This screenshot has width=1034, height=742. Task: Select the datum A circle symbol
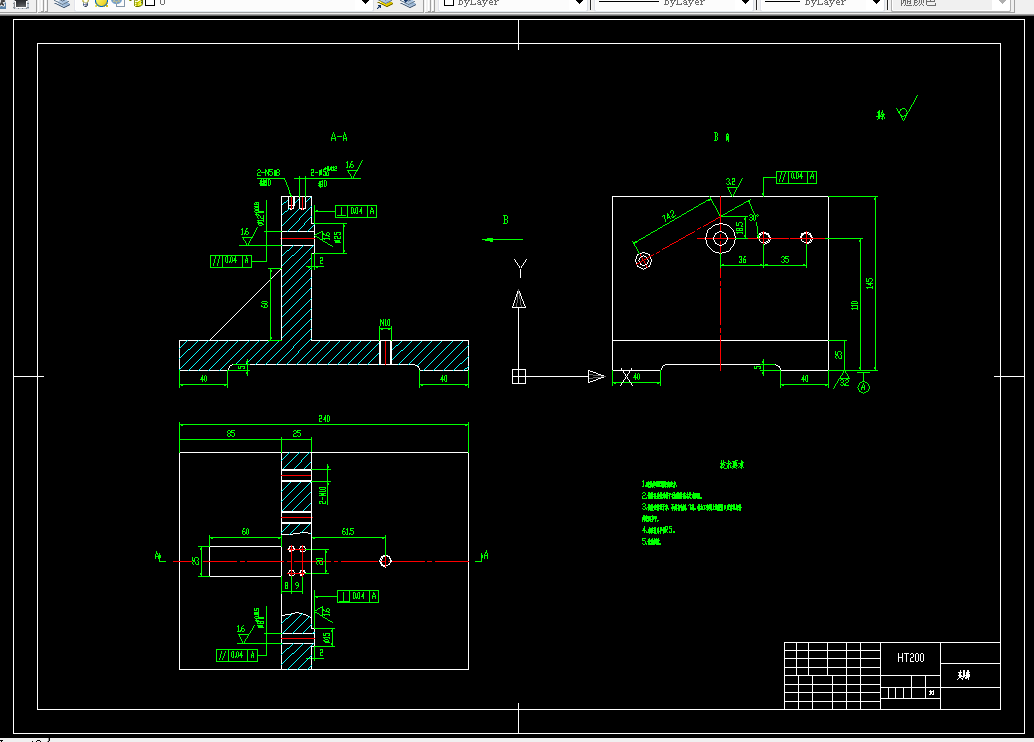point(864,387)
